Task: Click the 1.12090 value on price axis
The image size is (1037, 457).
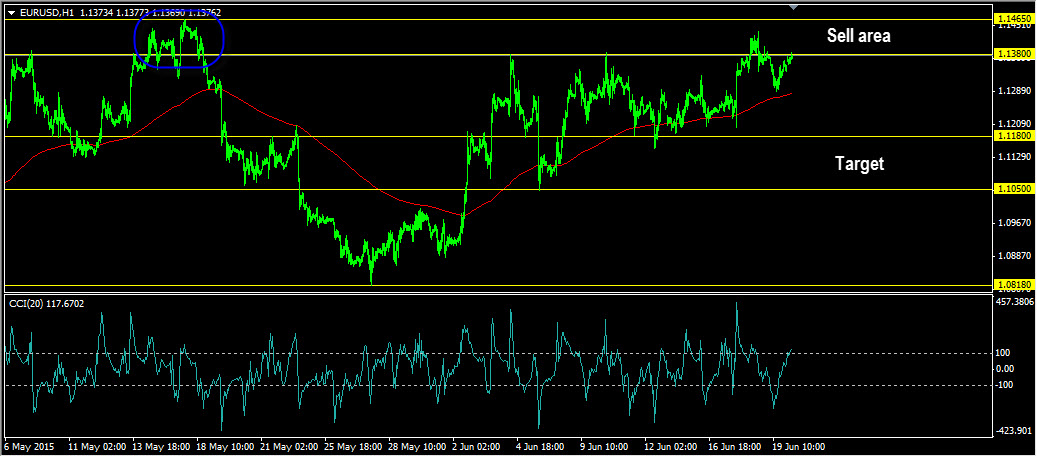Action: point(1017,124)
